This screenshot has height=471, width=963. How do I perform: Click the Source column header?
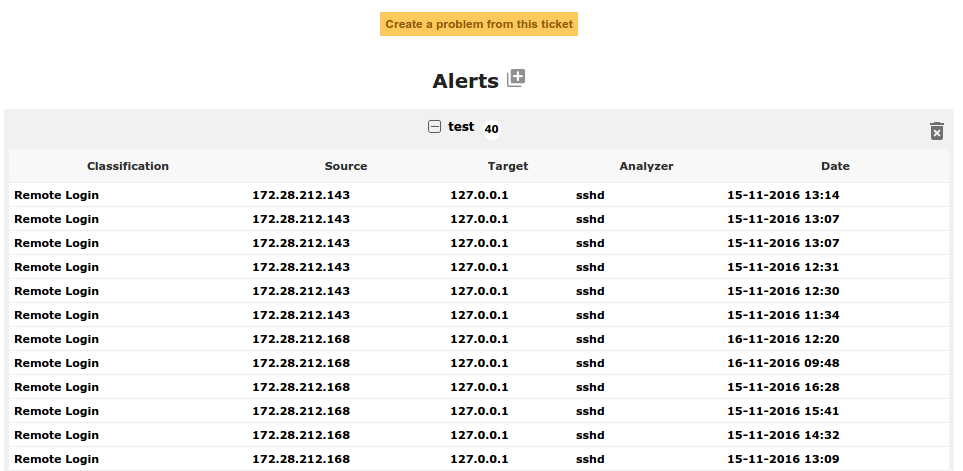[346, 166]
